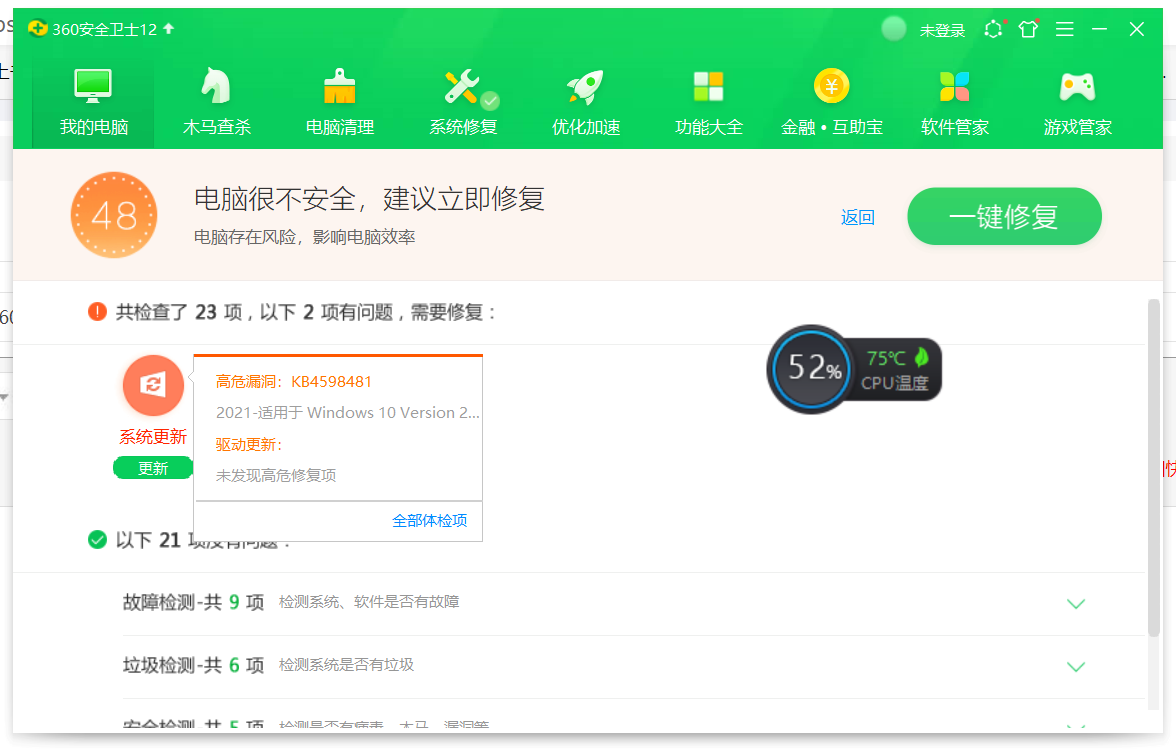Image resolution: width=1176 pixels, height=749 pixels.
Task: Click 检测系统是否有垃圾 description
Action: tap(346, 665)
